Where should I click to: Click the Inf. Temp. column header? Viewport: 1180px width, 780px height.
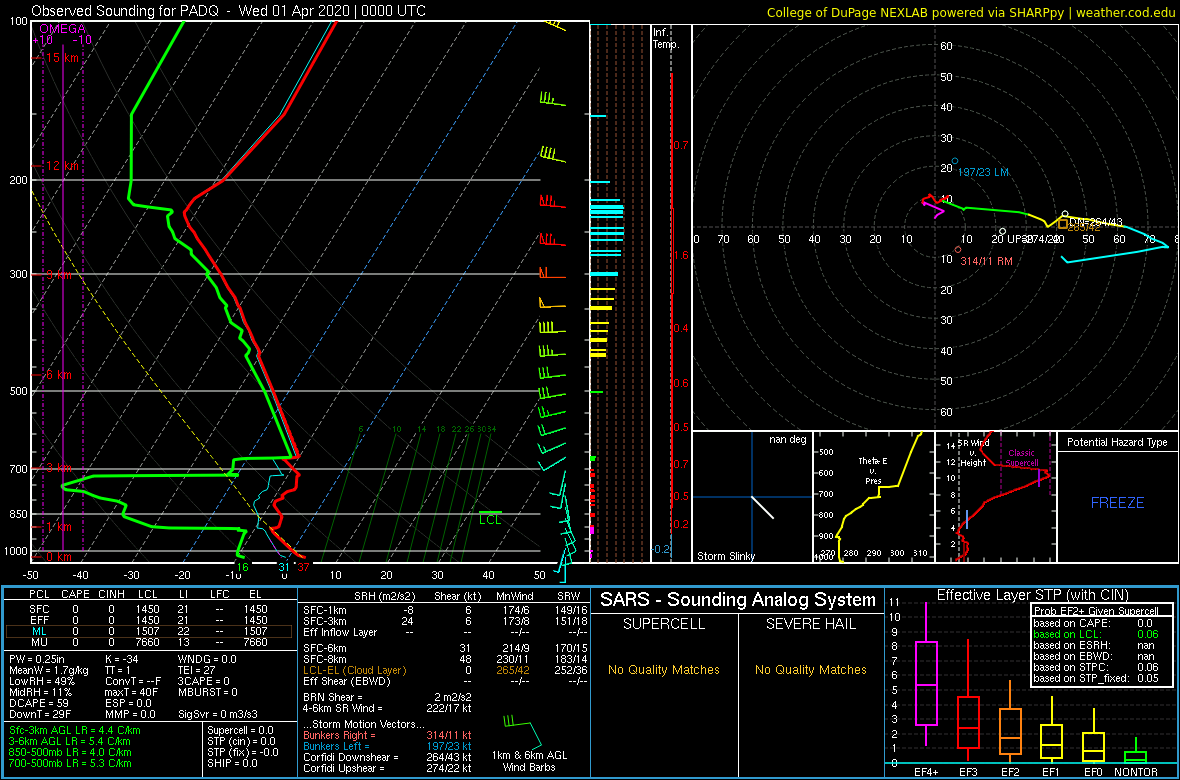[x=667, y=39]
